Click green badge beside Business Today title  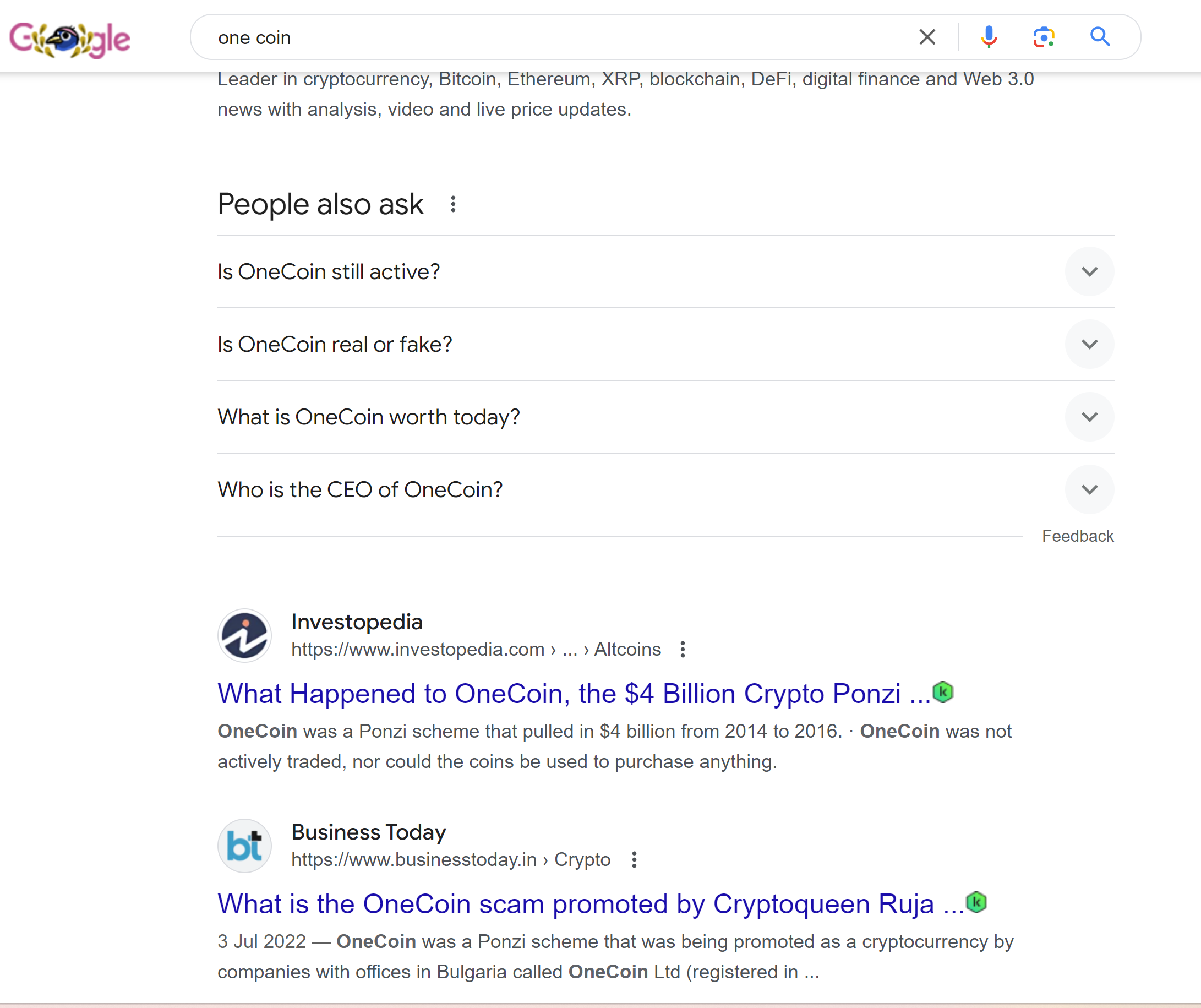point(976,902)
